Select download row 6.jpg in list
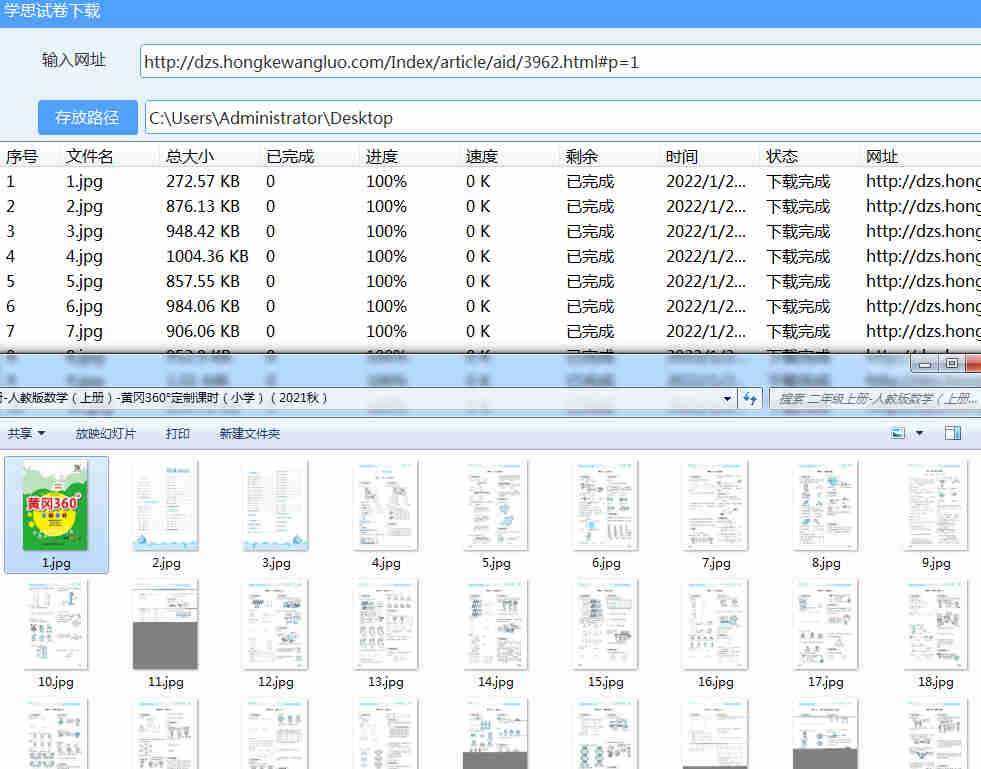The height and width of the screenshot is (769, 981). click(x=490, y=307)
